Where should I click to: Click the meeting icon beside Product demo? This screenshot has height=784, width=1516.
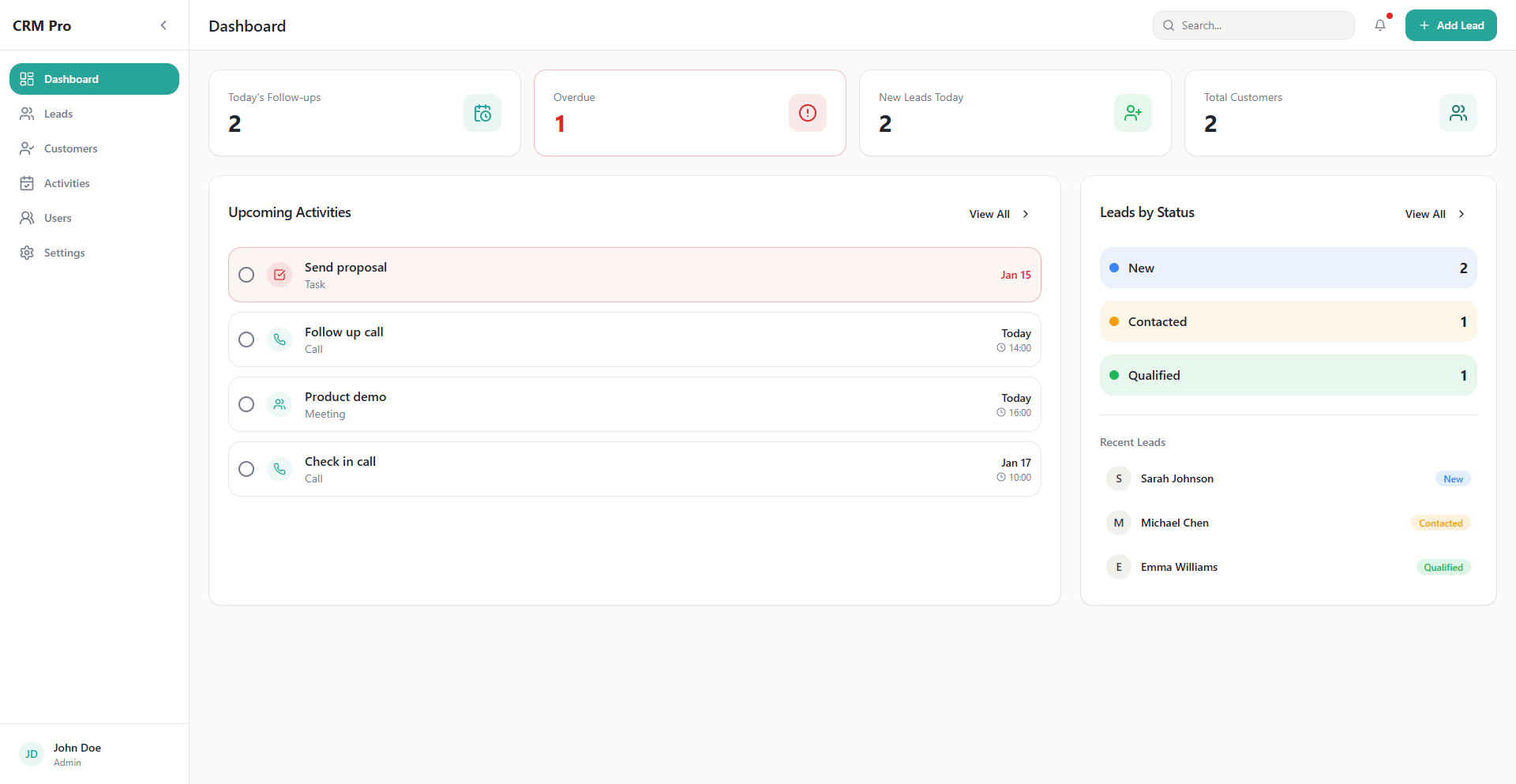coord(280,404)
